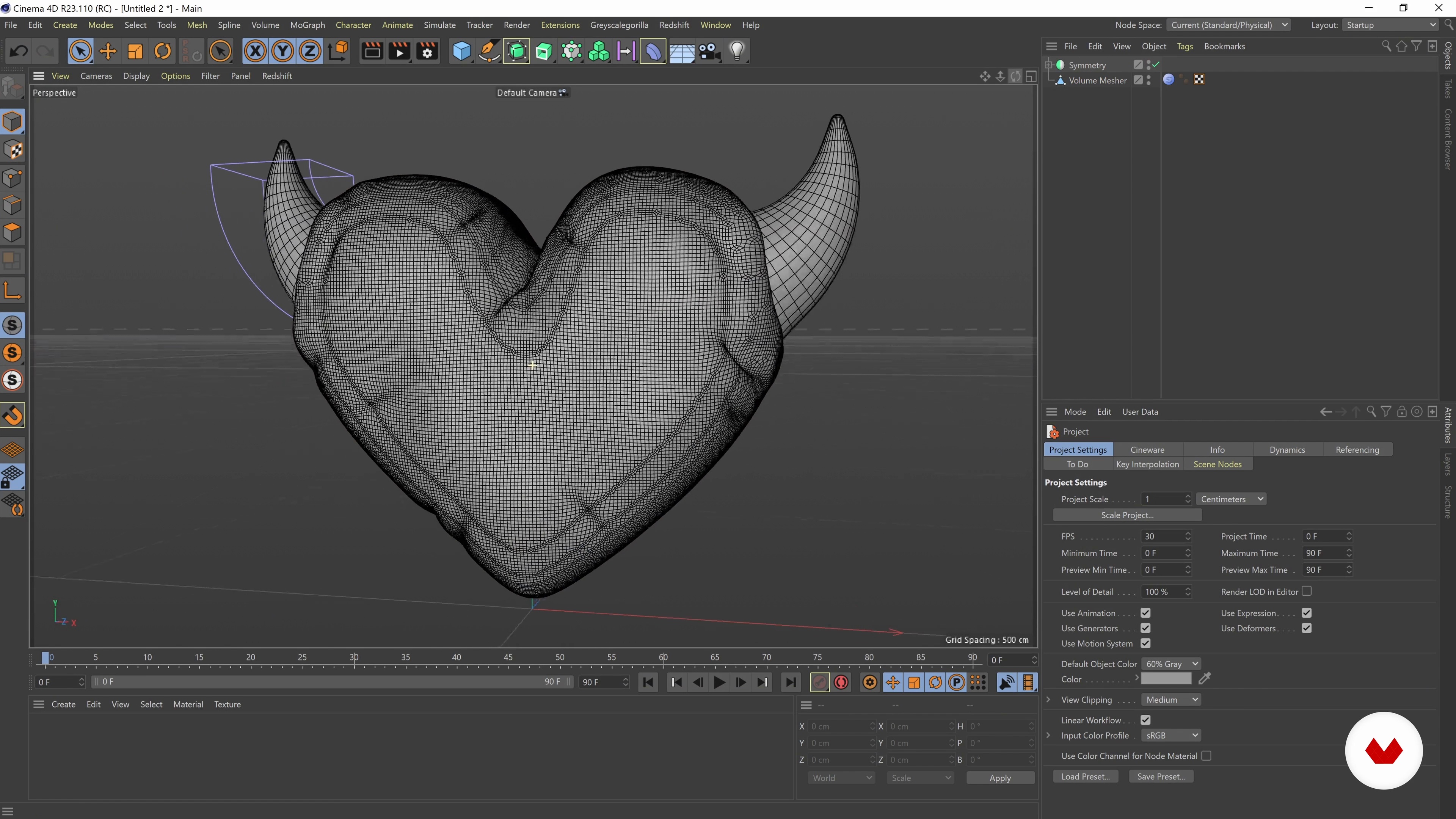Click the Camera icon
The height and width of the screenshot is (819, 1456).
(x=709, y=52)
